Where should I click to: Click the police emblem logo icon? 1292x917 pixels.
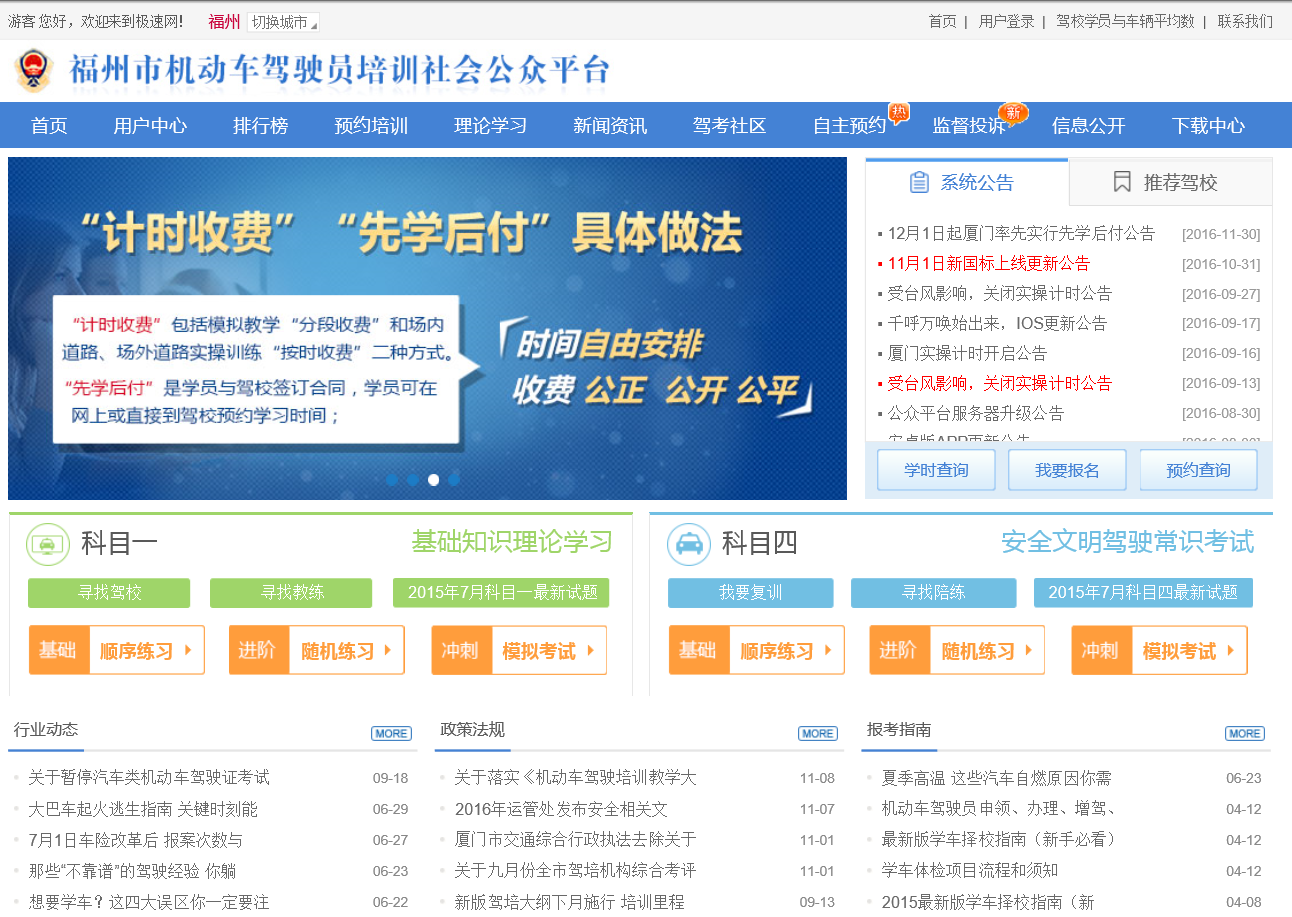pyautogui.click(x=34, y=70)
